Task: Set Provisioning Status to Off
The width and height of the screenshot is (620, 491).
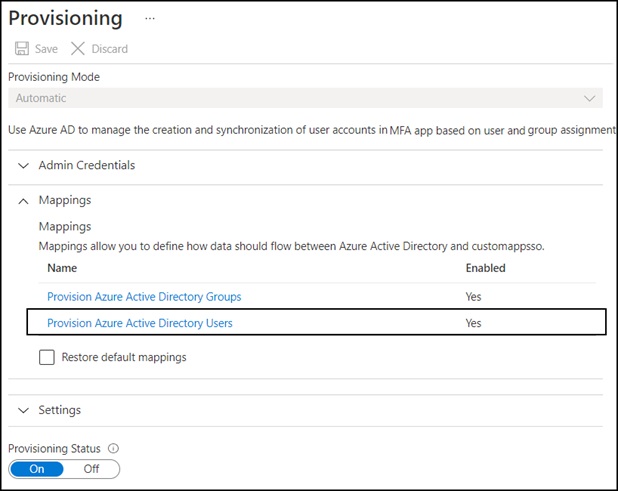Action: 91,469
